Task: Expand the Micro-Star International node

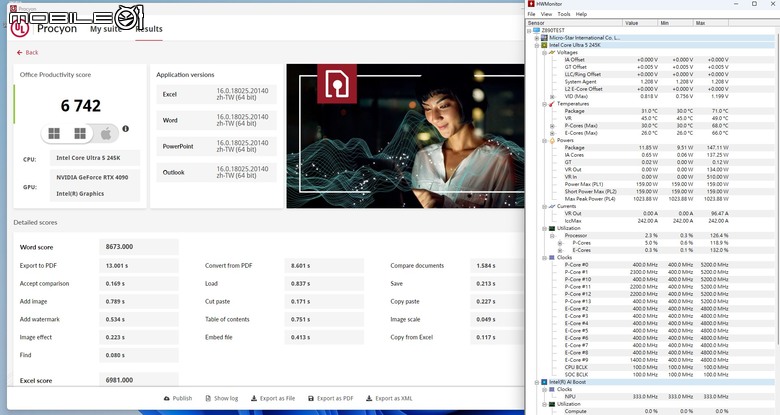Action: (537, 38)
